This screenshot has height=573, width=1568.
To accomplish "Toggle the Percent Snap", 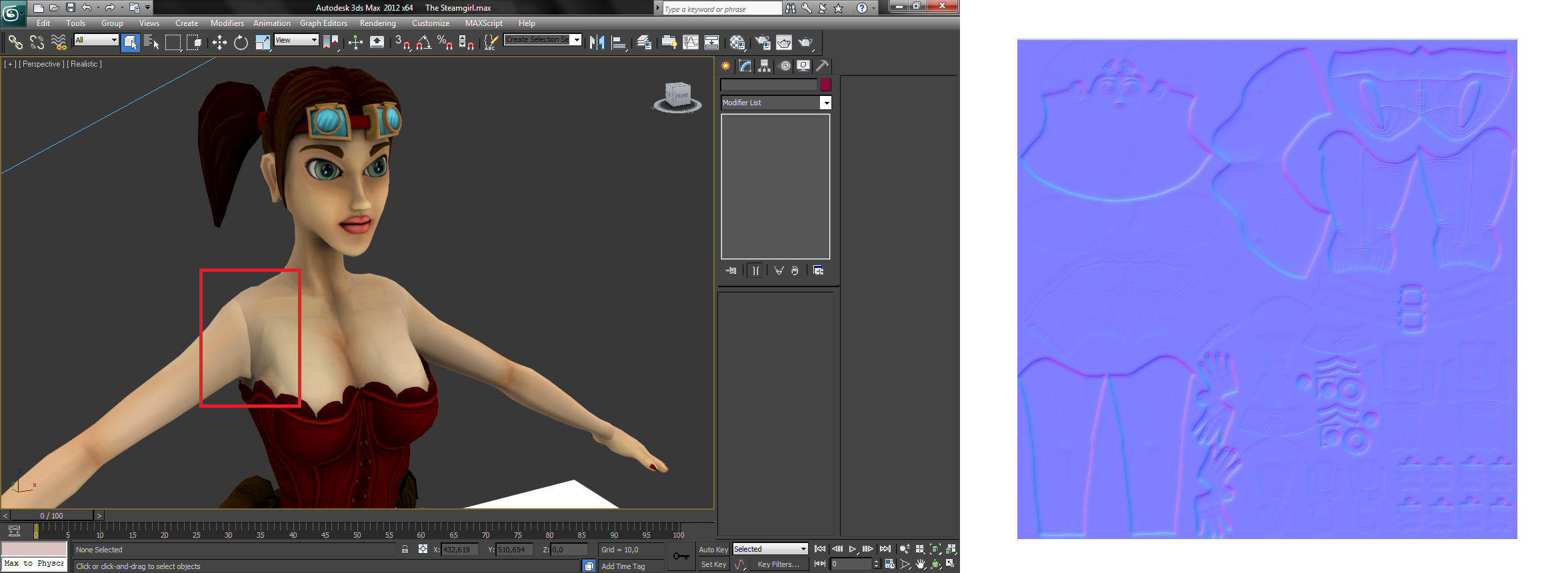I will [x=445, y=43].
